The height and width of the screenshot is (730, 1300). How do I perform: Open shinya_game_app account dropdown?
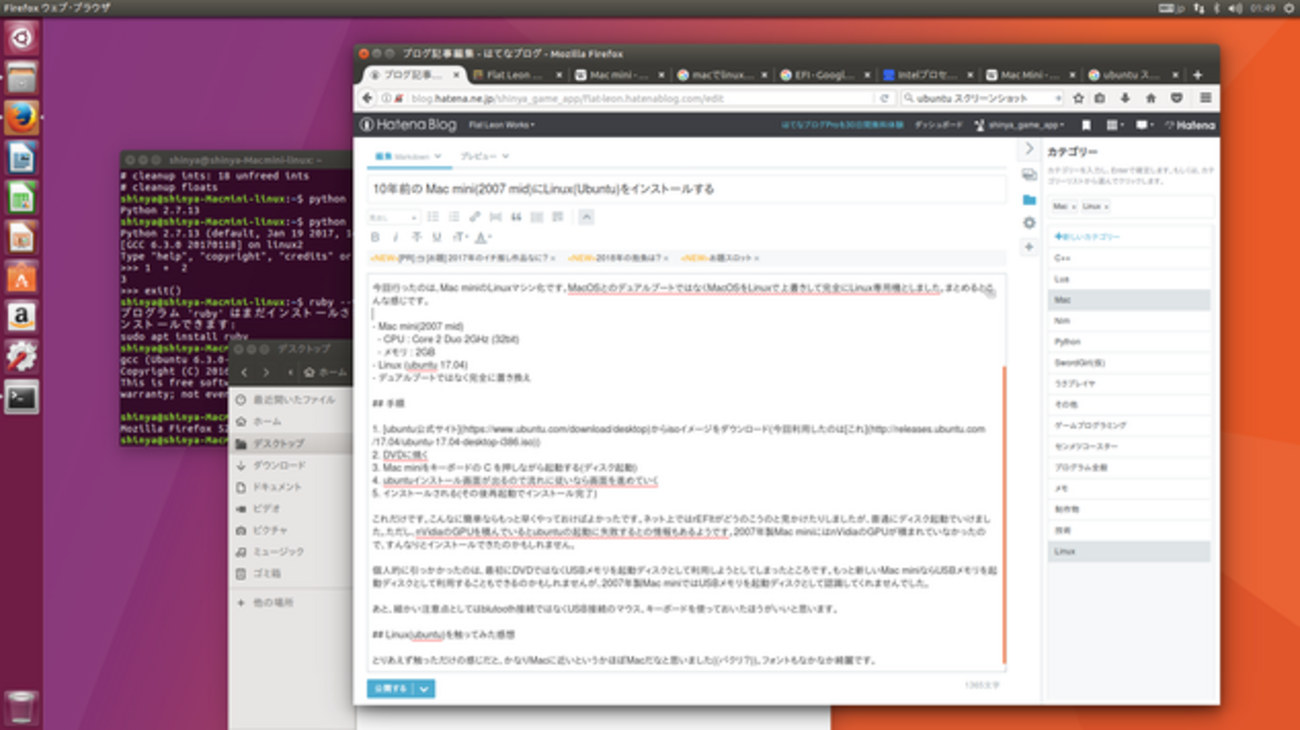click(1020, 125)
